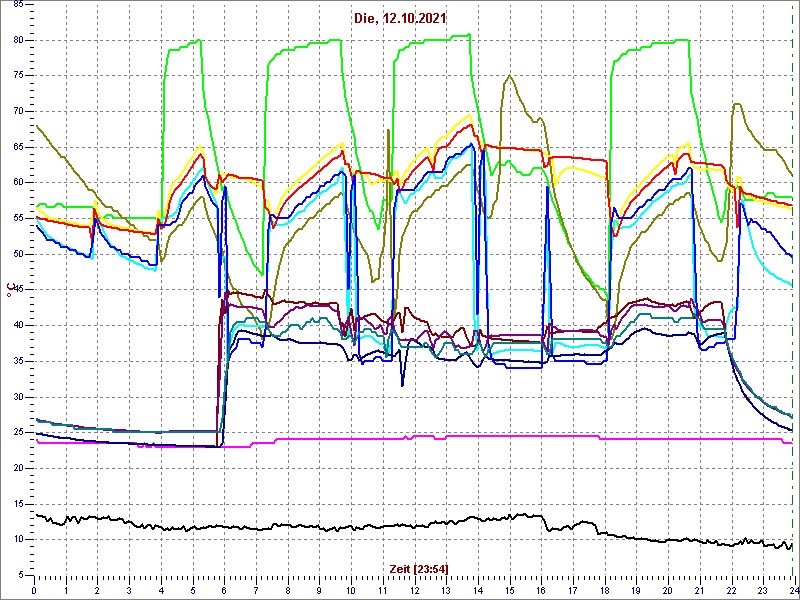Select the 5 value on the temperature axis
The height and width of the screenshot is (600, 800).
pyautogui.click(x=21, y=575)
